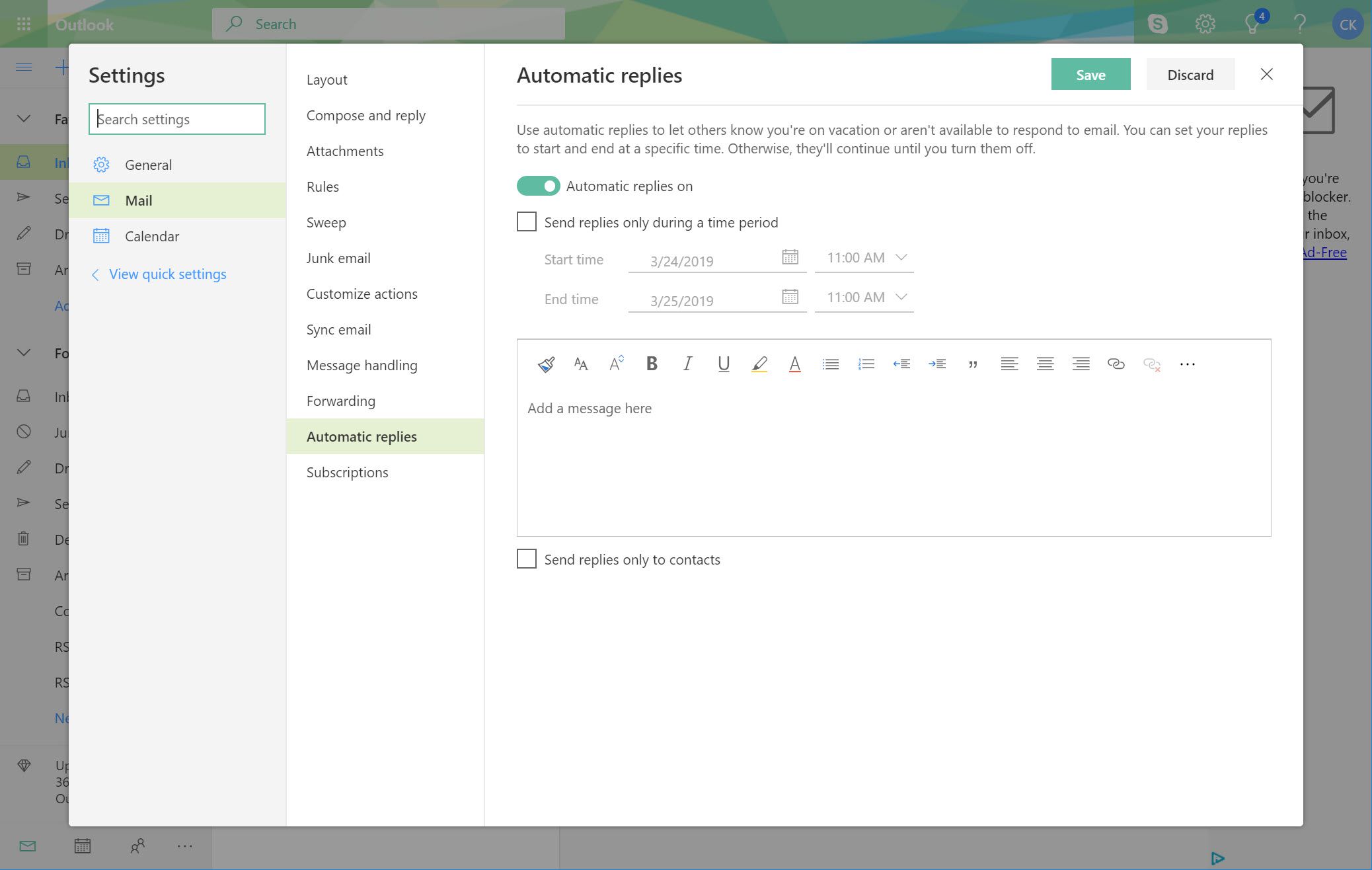Toggle Automatic replies on switch
The height and width of the screenshot is (870, 1372).
click(x=537, y=185)
